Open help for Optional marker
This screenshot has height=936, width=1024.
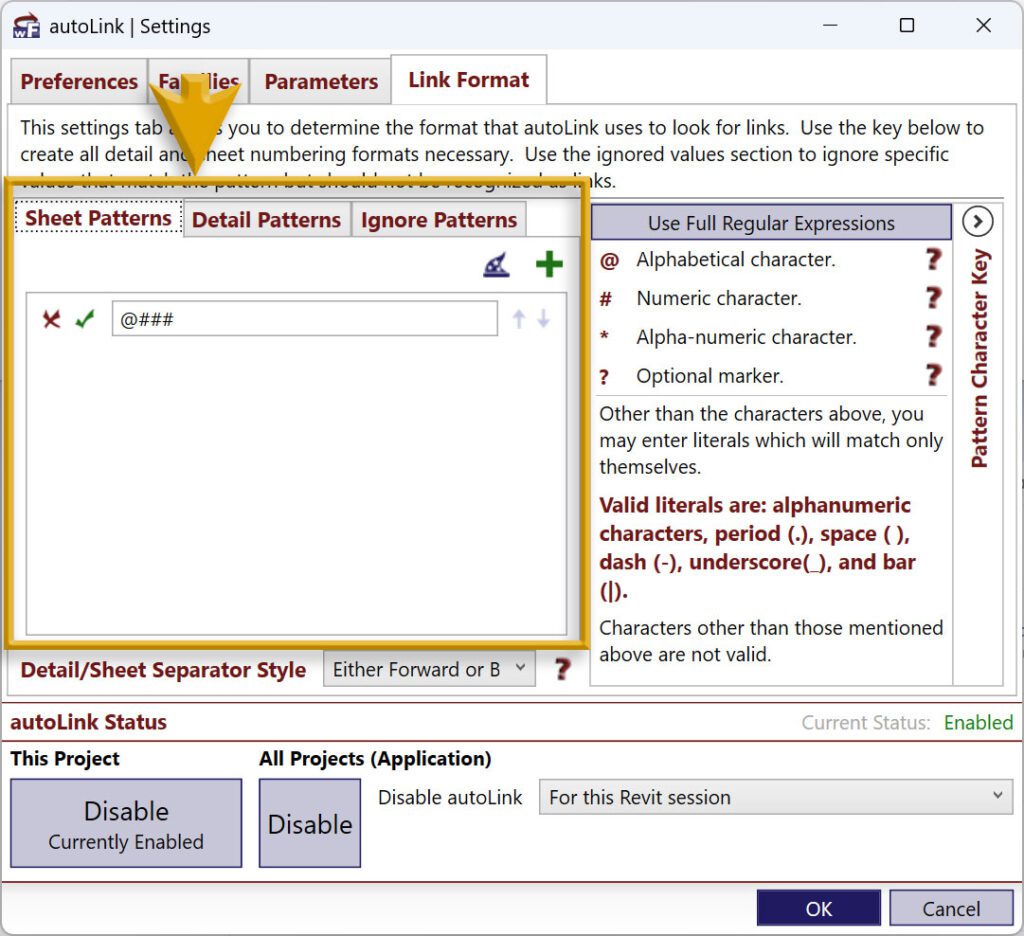point(934,376)
